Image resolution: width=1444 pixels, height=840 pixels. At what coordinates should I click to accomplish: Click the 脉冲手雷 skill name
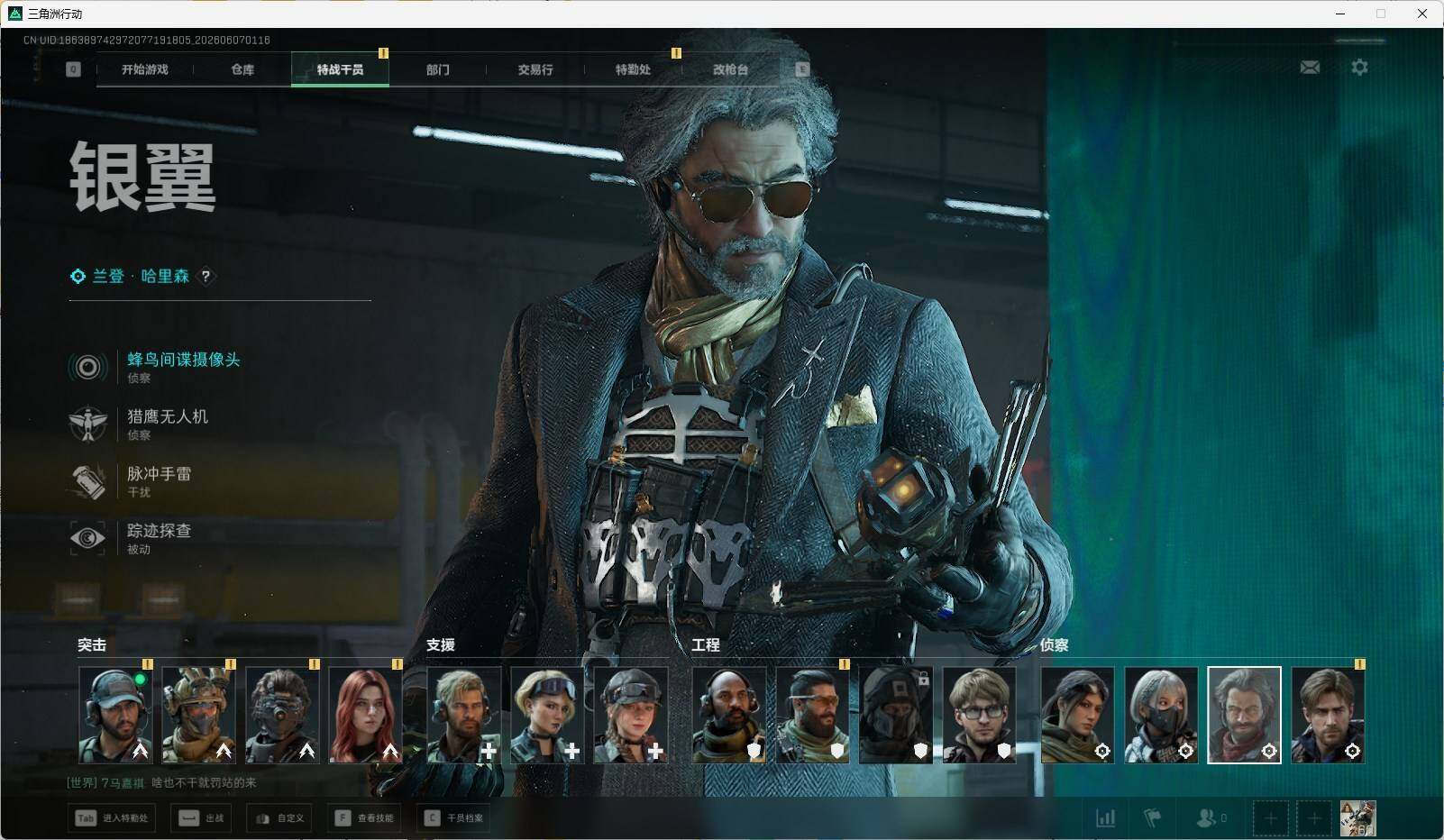pyautogui.click(x=160, y=473)
